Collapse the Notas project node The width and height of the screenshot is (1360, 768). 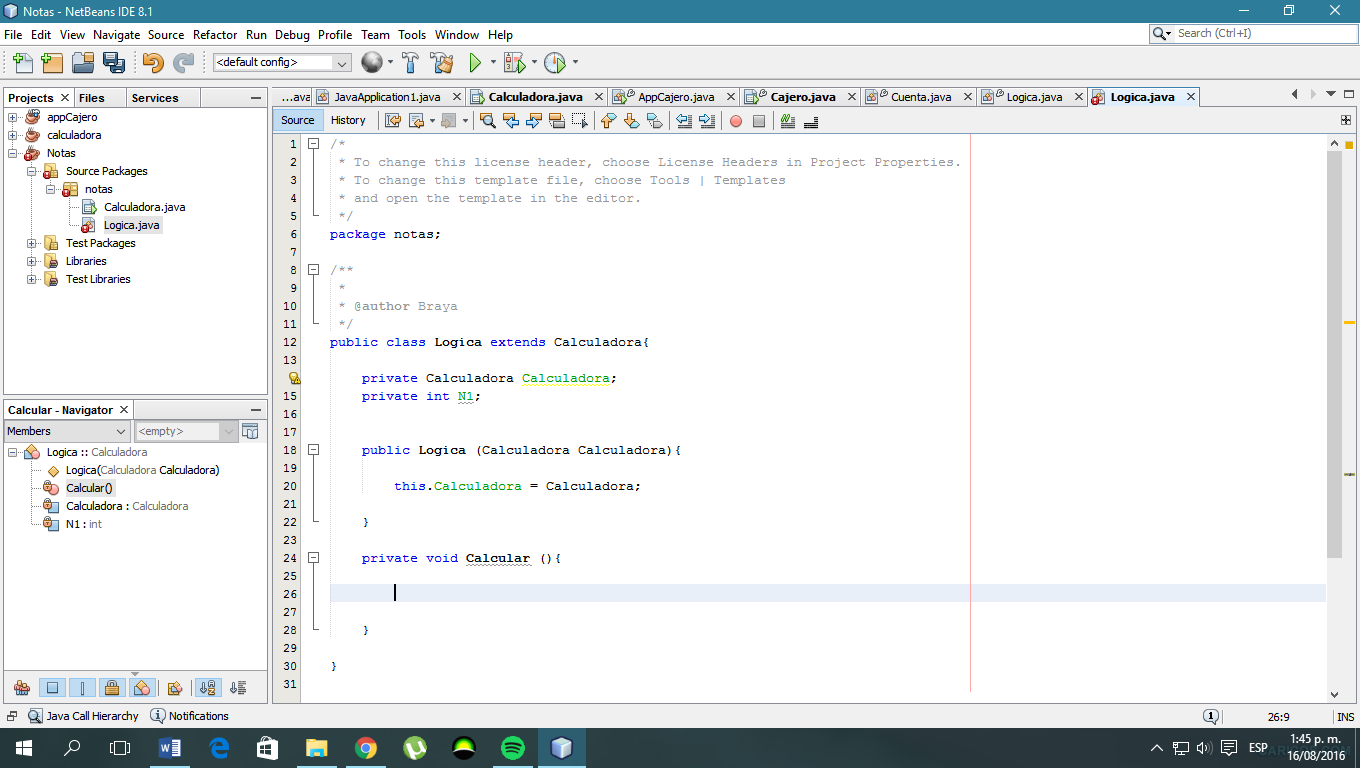[13, 153]
